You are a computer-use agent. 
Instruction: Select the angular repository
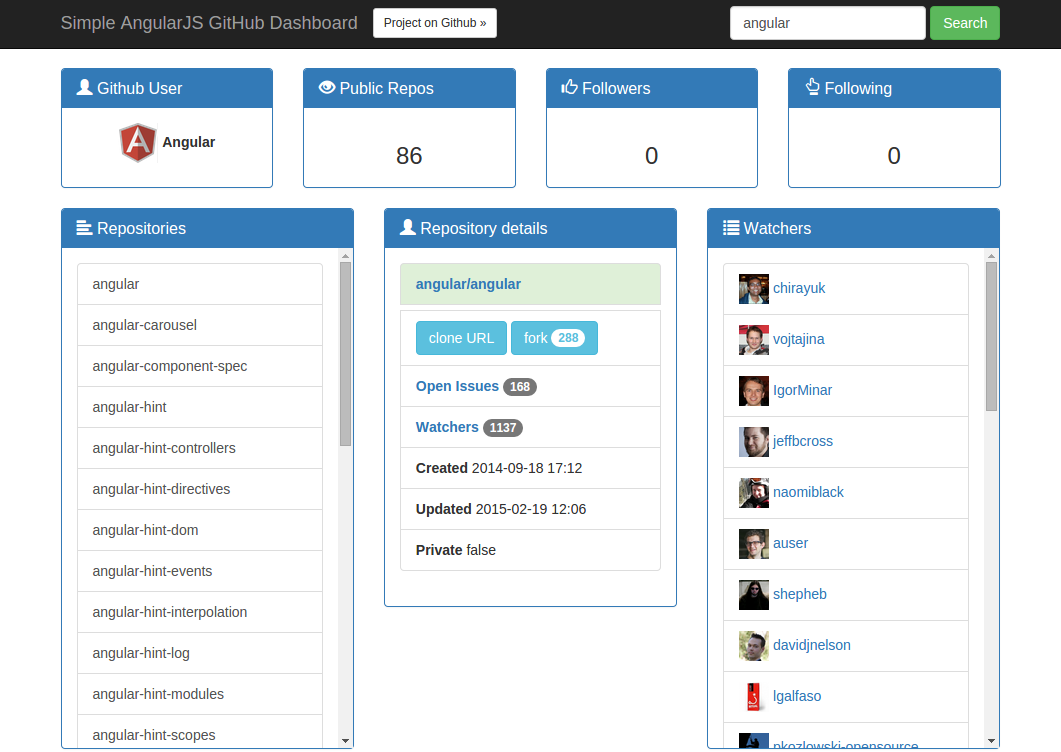(x=200, y=284)
